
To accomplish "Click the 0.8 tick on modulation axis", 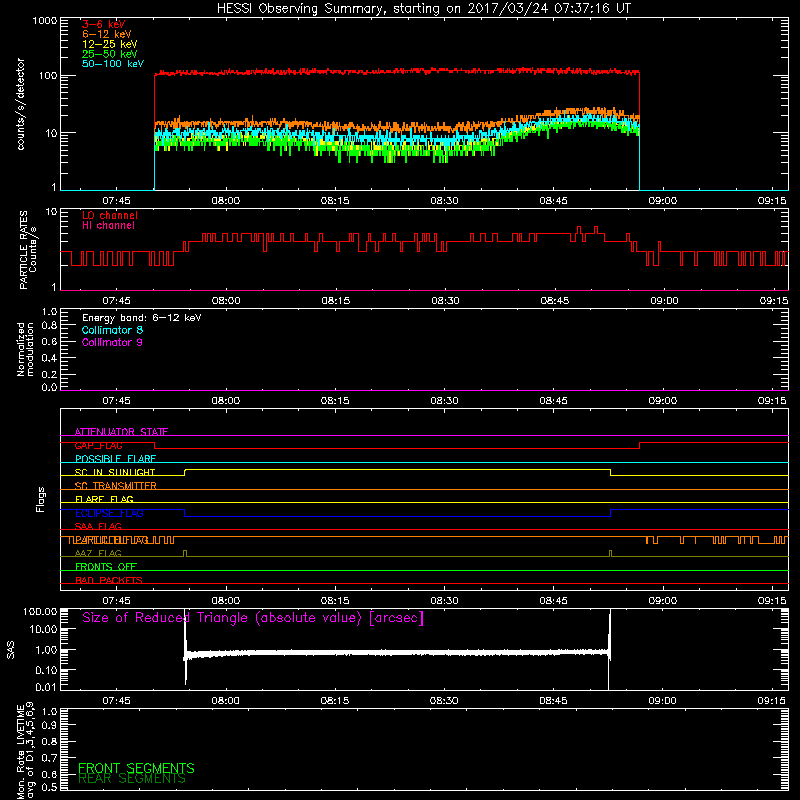I will pos(49,326).
